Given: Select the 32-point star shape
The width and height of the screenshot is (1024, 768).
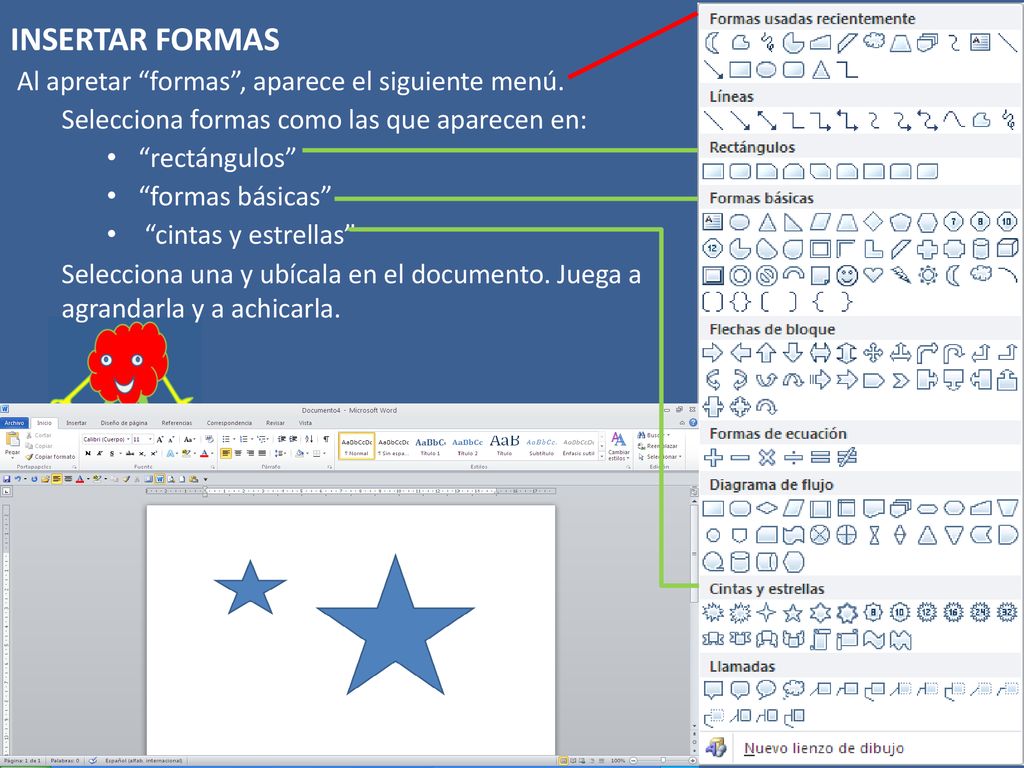Looking at the screenshot, I should point(1007,613).
